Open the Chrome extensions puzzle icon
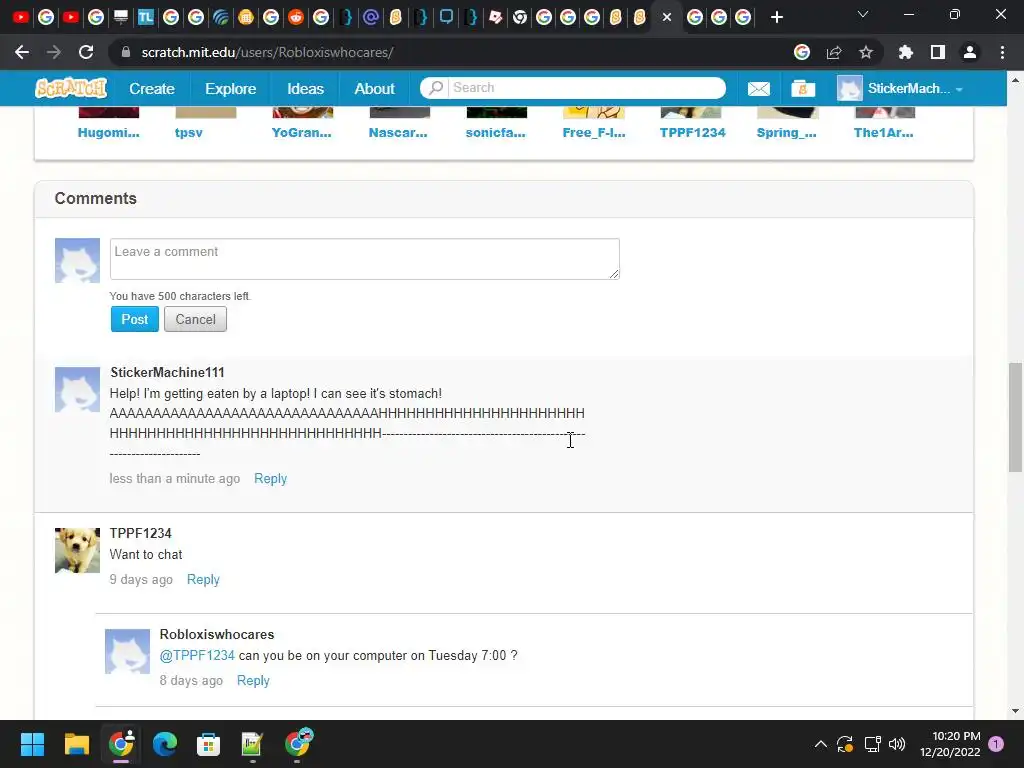The width and height of the screenshot is (1024, 768). pos(905,52)
